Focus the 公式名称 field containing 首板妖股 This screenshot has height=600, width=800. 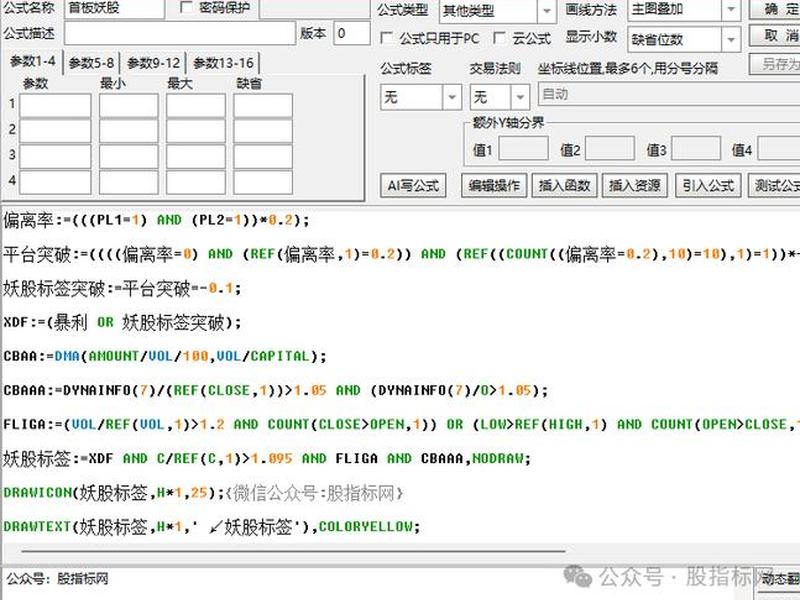tap(115, 9)
